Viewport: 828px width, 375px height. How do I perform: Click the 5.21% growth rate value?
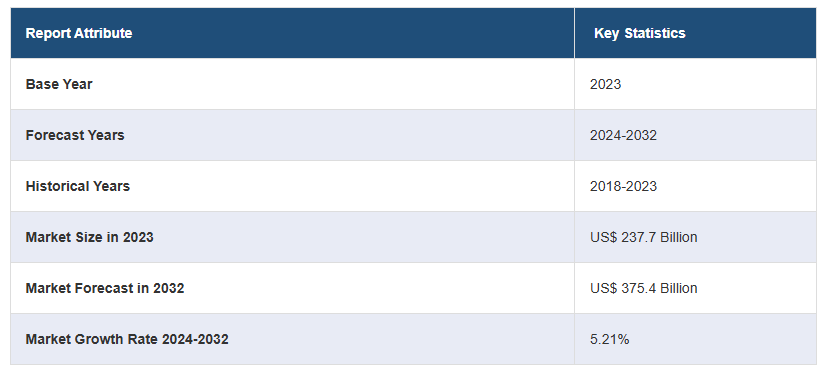(x=609, y=339)
